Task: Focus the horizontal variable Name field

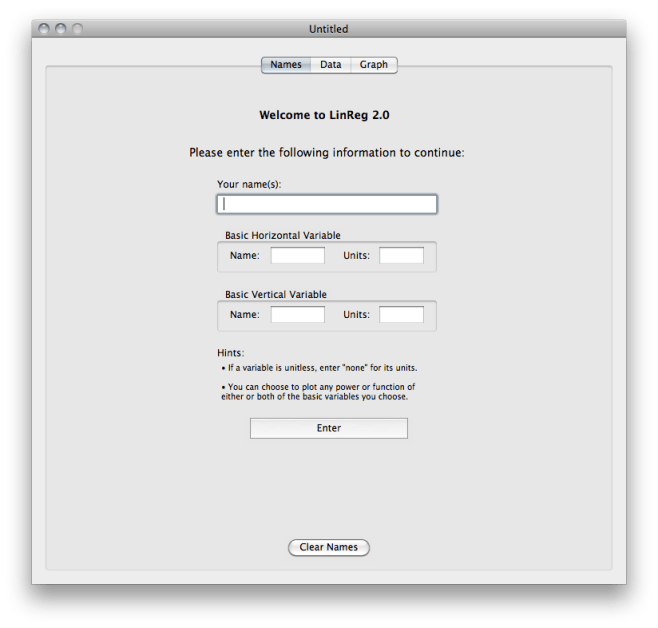Action: (298, 256)
